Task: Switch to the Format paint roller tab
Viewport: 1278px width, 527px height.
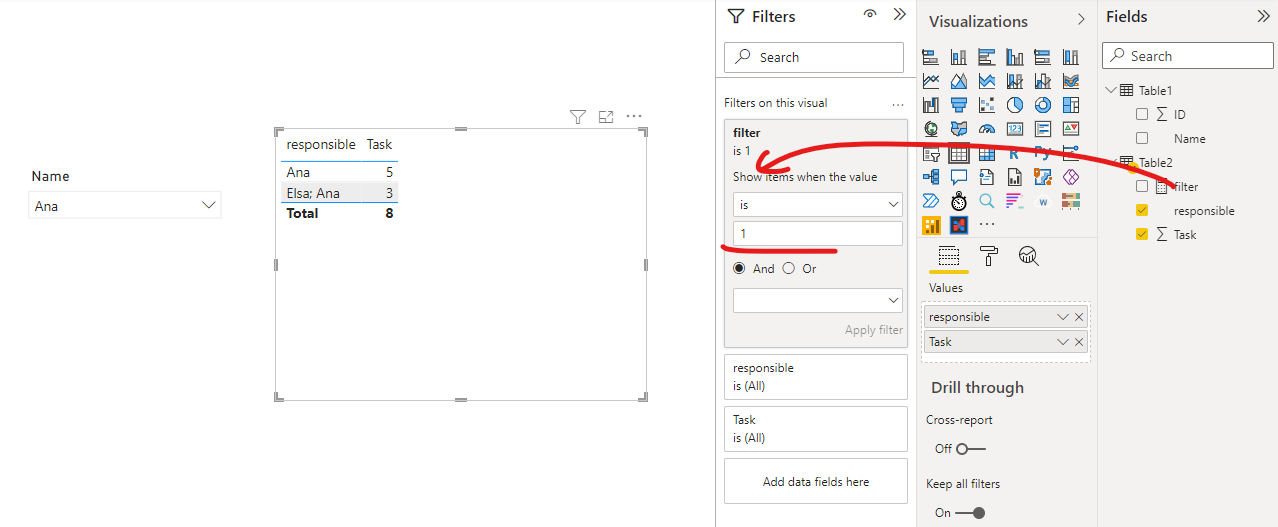Action: coord(988,256)
